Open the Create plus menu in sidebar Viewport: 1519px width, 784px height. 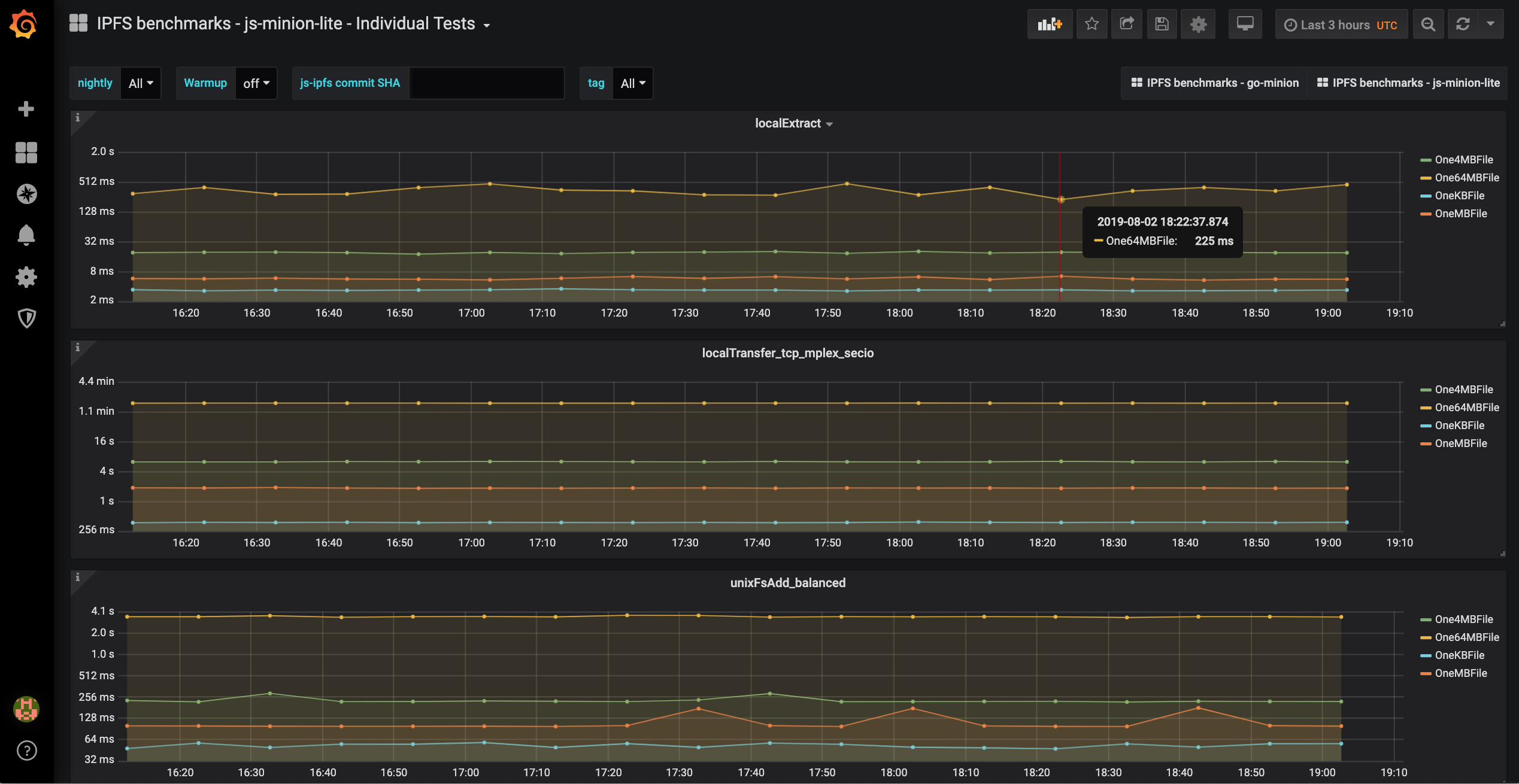pyautogui.click(x=26, y=109)
